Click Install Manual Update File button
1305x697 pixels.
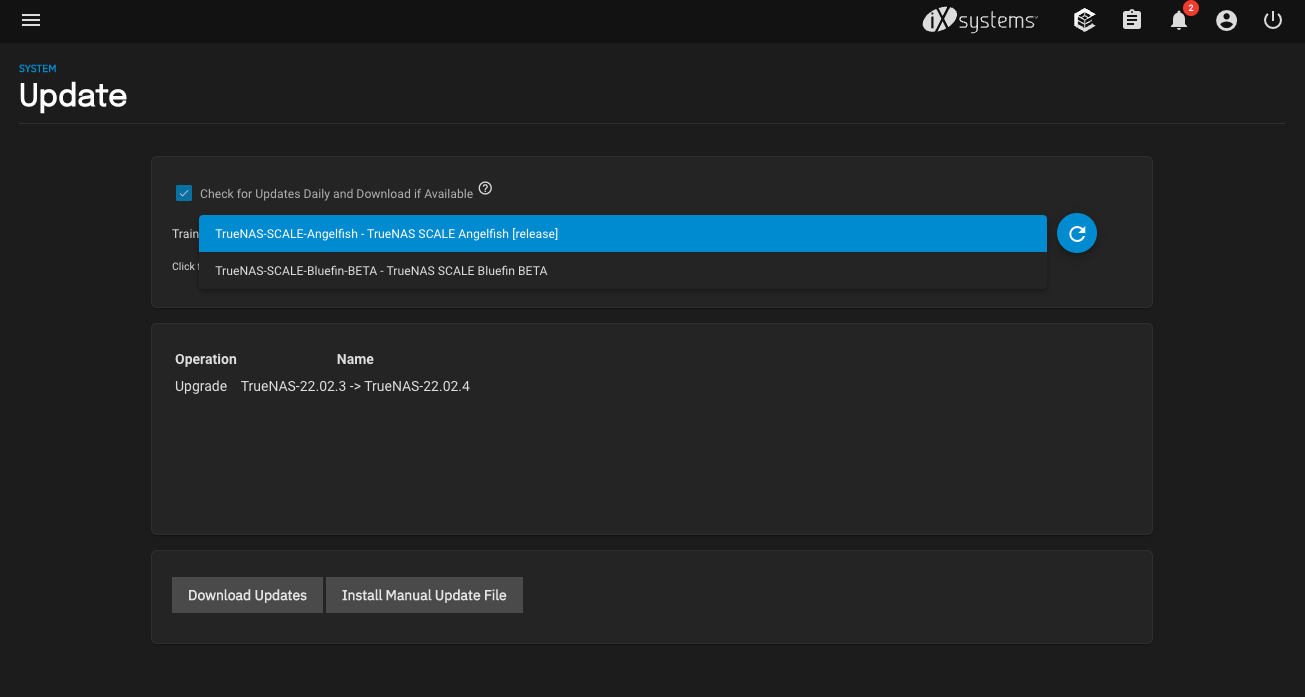424,595
